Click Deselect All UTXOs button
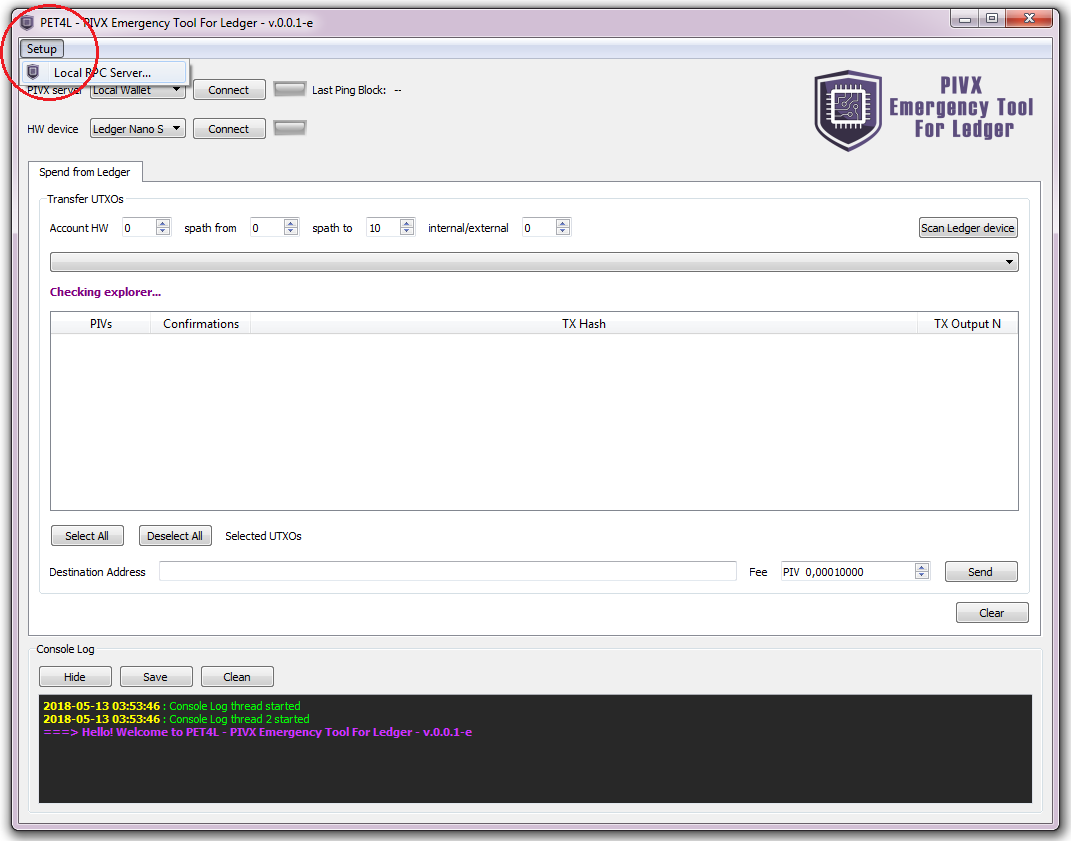 [175, 536]
